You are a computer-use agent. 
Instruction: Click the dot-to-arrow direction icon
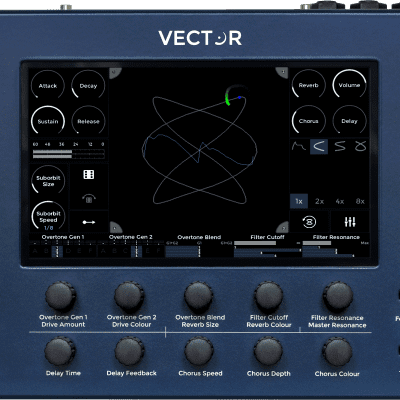89,222
